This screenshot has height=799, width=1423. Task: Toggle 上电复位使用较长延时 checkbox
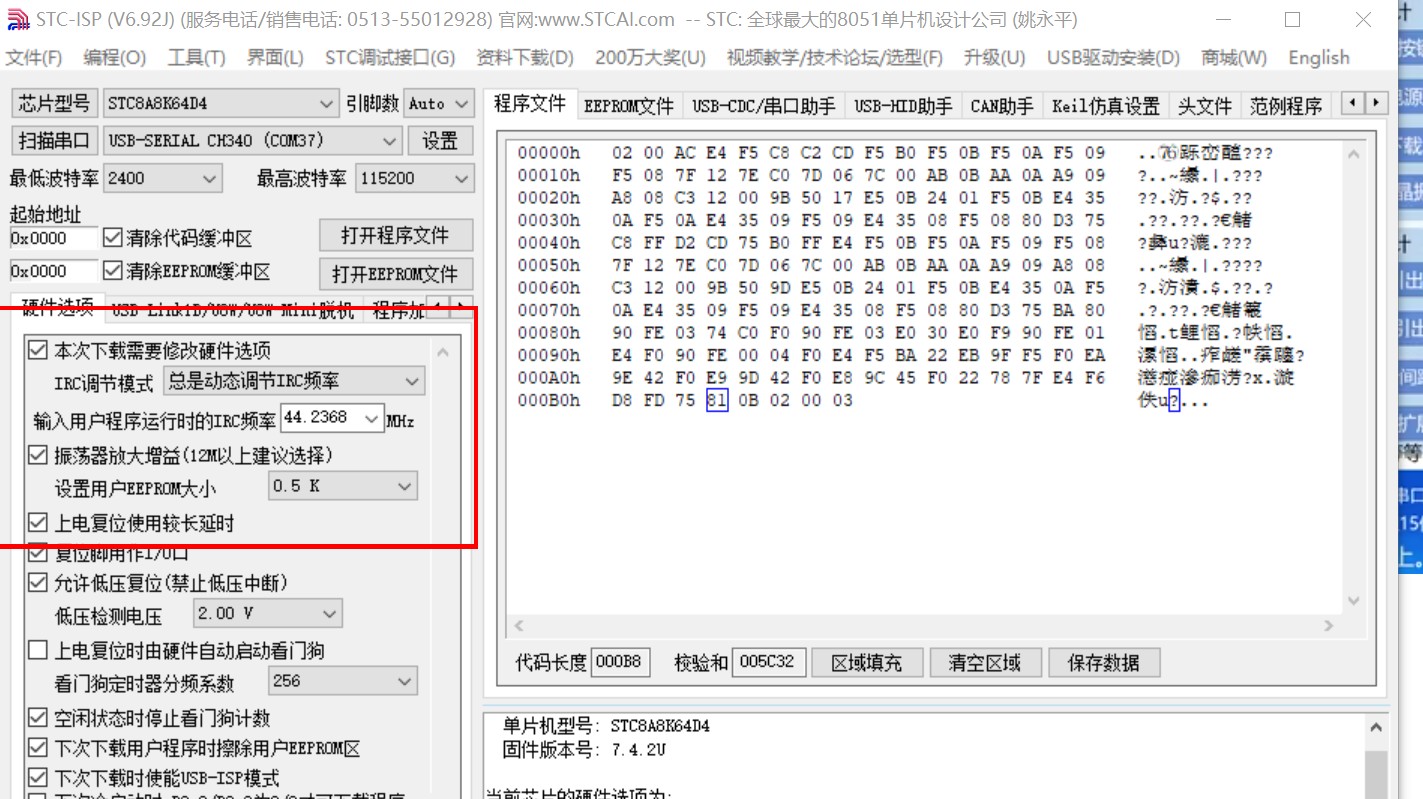point(38,522)
